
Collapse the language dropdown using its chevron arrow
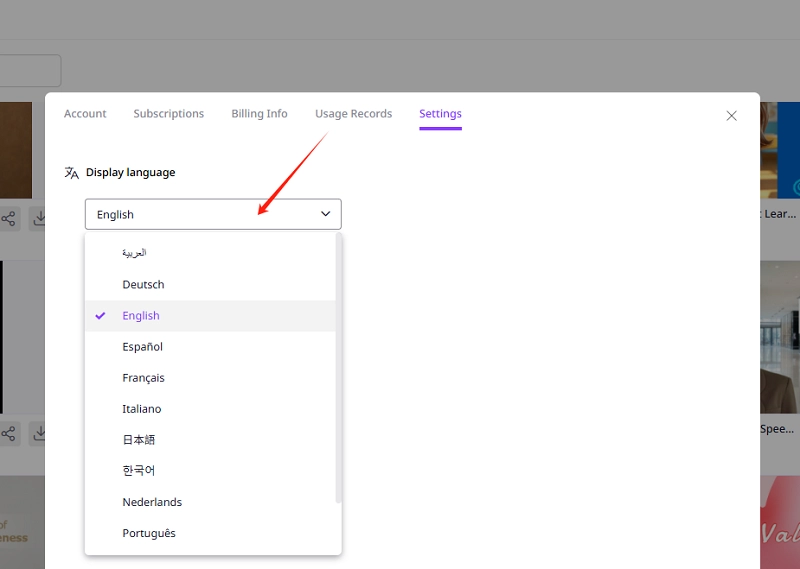tap(325, 214)
